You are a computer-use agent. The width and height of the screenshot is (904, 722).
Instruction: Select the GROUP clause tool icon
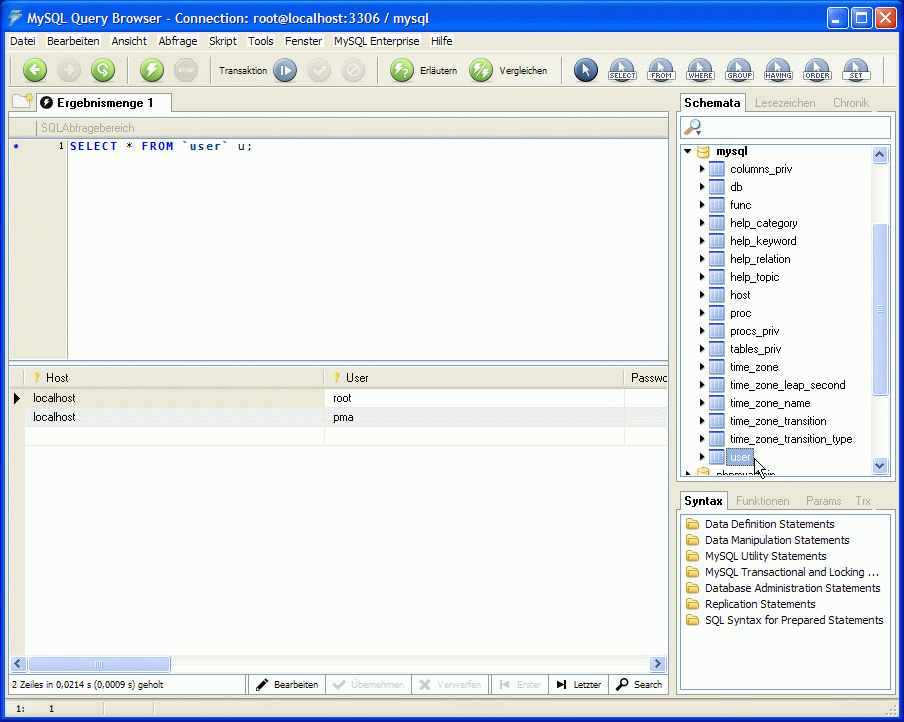(x=739, y=70)
